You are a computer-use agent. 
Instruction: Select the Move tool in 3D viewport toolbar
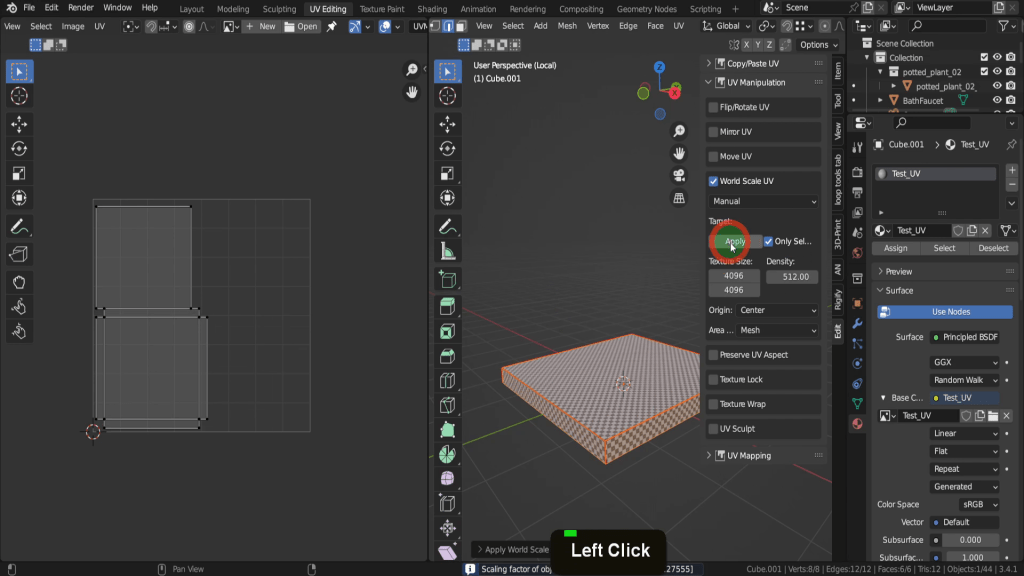pyautogui.click(x=447, y=123)
